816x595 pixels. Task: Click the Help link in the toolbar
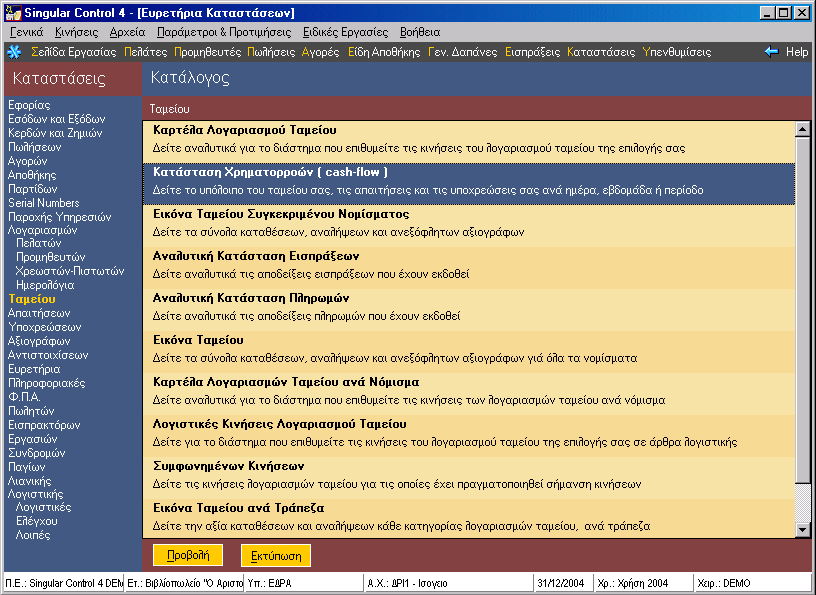(x=797, y=52)
